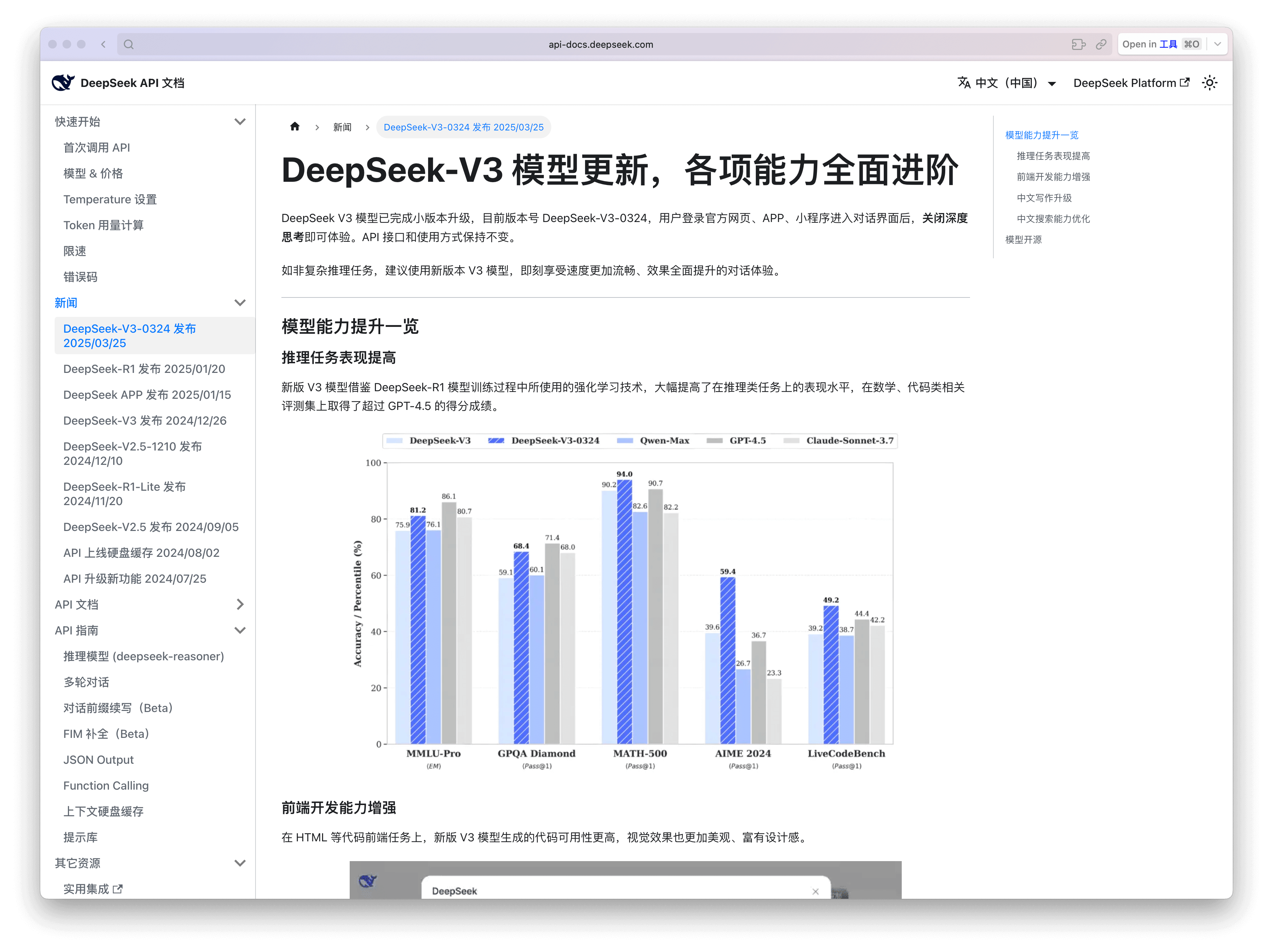Toggle the light/dark theme sun icon
The image size is (1273, 952).
pos(1209,83)
